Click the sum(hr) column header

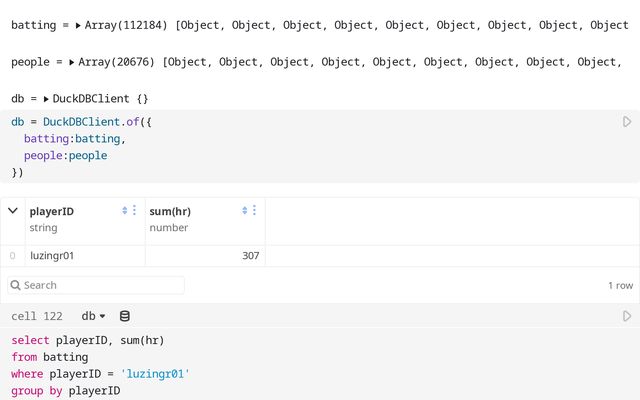170,211
